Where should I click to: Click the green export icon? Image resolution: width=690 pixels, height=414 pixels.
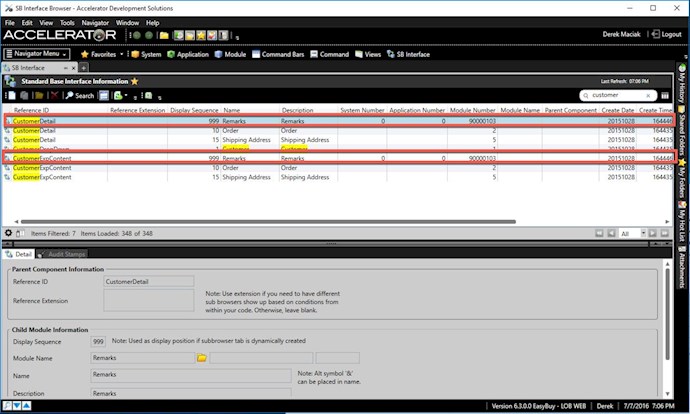tap(118, 95)
